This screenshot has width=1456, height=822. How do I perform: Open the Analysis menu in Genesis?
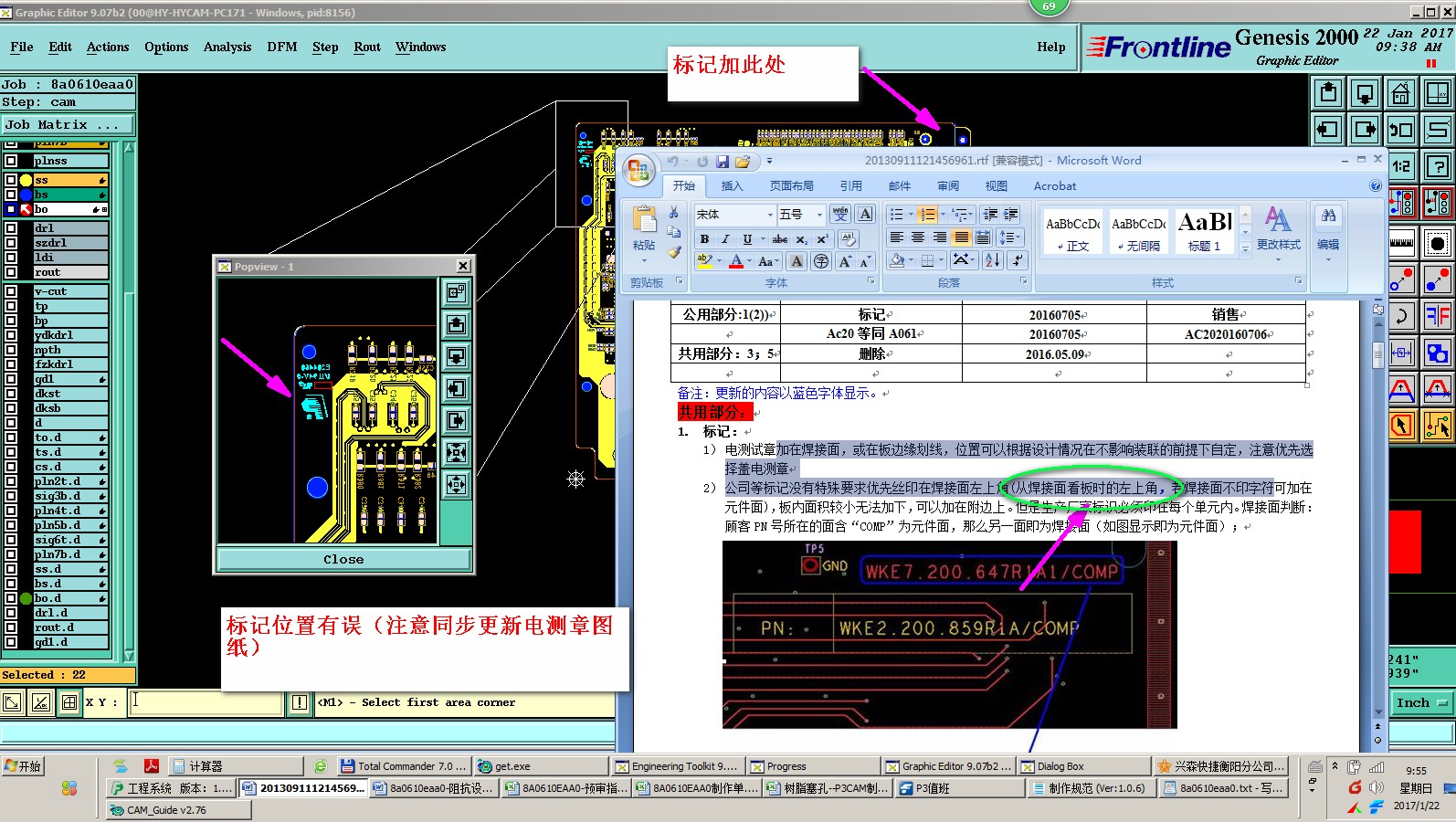[x=227, y=47]
